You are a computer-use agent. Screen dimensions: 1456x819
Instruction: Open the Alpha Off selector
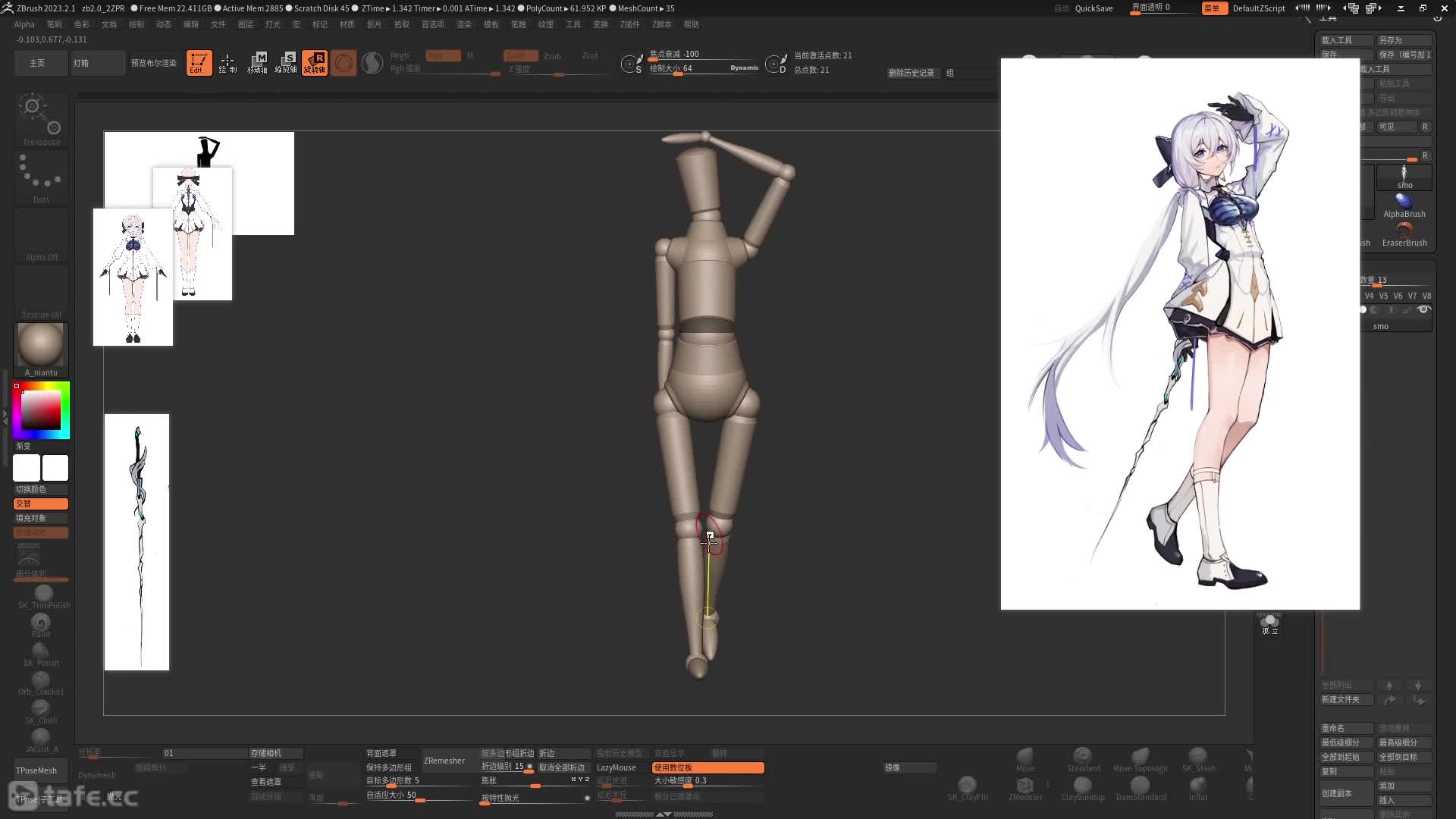pyautogui.click(x=41, y=235)
